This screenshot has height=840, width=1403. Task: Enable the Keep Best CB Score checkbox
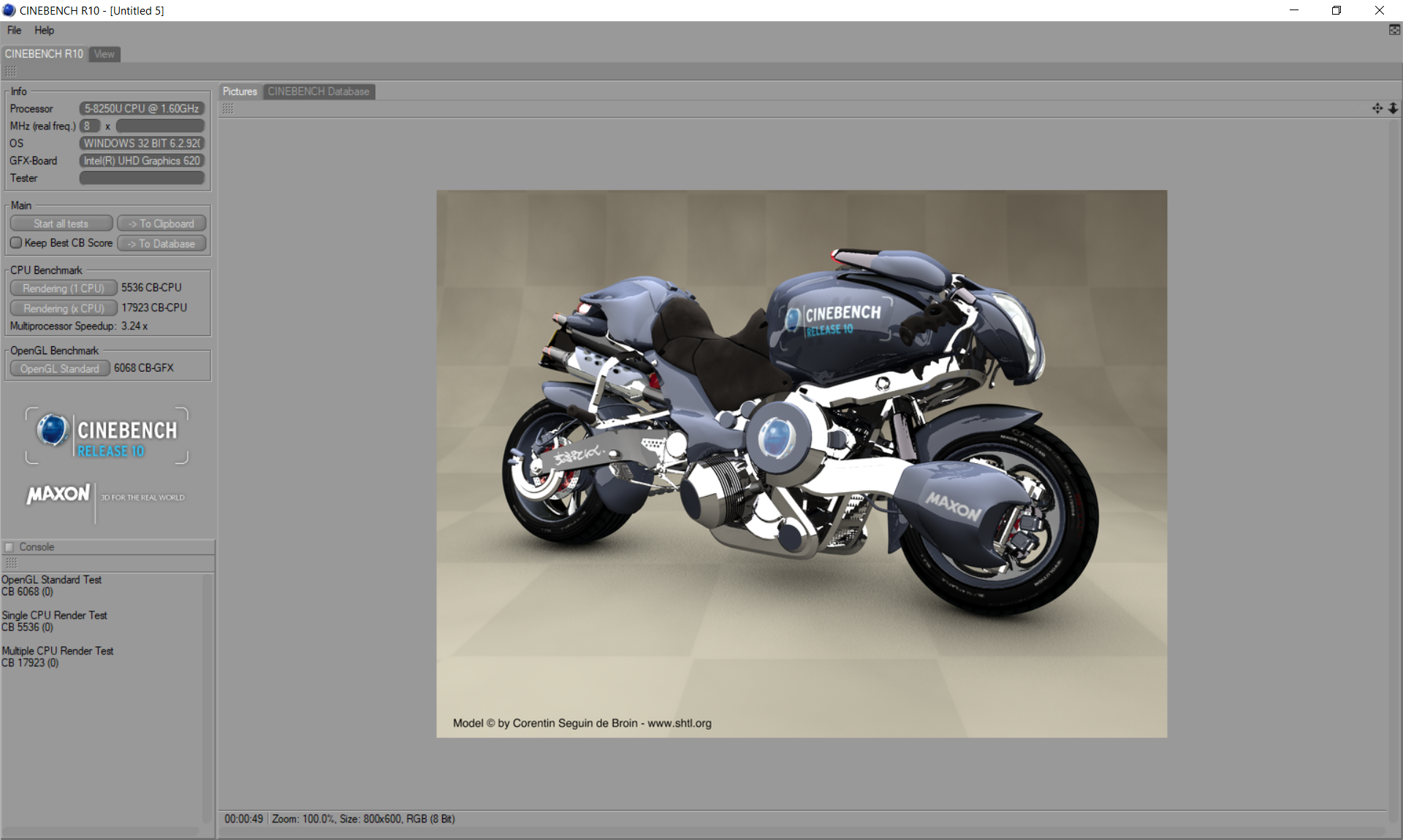[16, 243]
